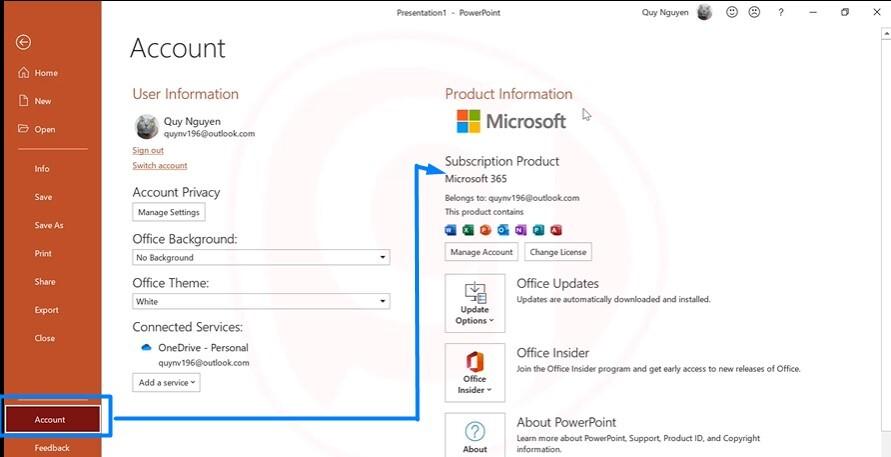This screenshot has height=457, width=891.
Task: Open the Office Background dropdown
Action: [x=261, y=257]
